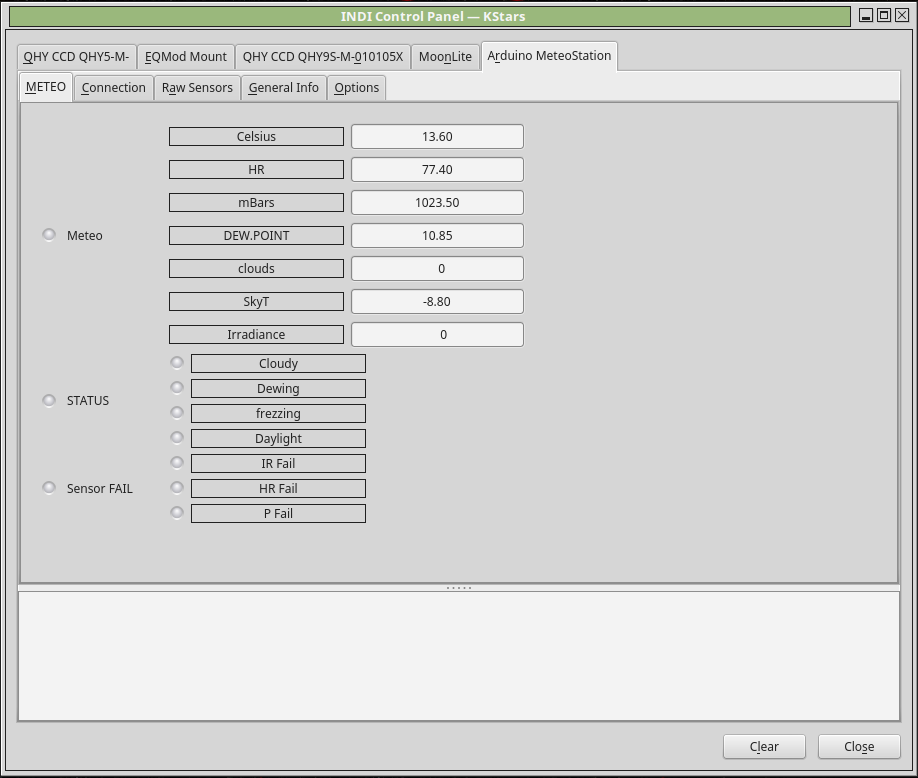Click the Sensor FAIL indicator light

coord(49,488)
